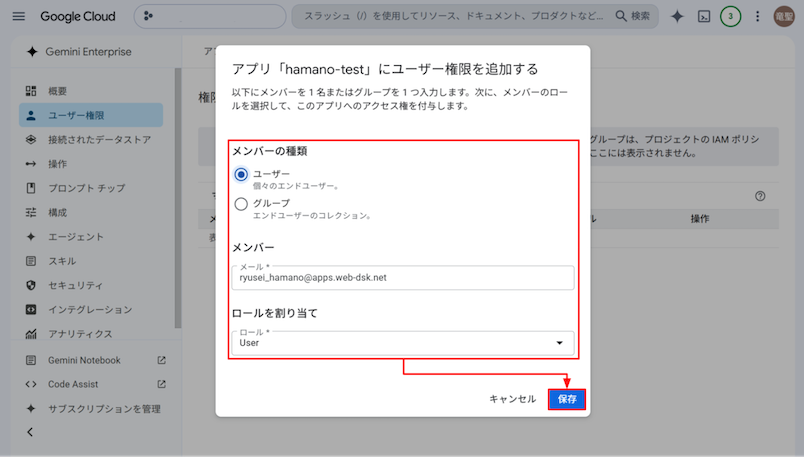Image resolution: width=804 pixels, height=457 pixels.
Task: Select ユーザー radio button
Action: pyautogui.click(x=241, y=174)
